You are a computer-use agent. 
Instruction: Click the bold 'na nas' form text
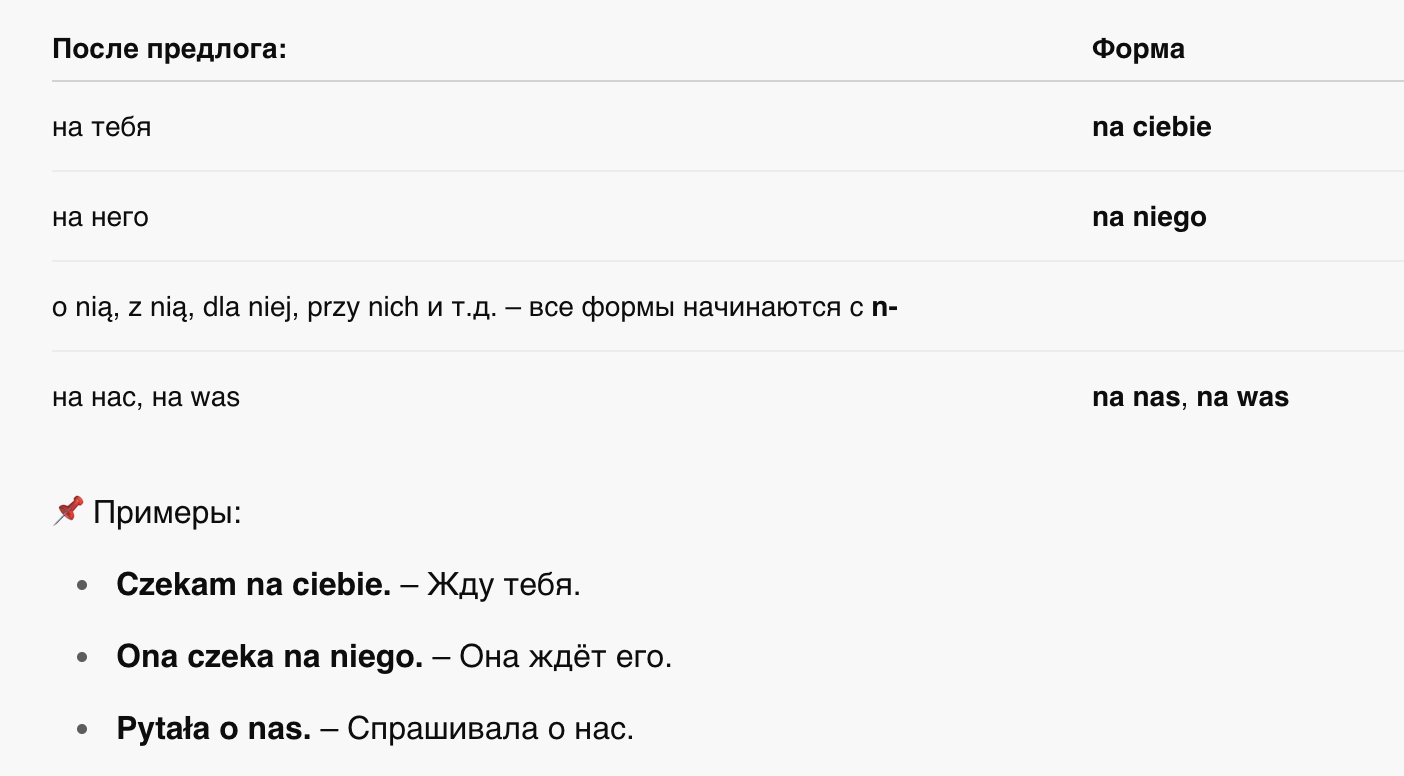pos(1136,397)
